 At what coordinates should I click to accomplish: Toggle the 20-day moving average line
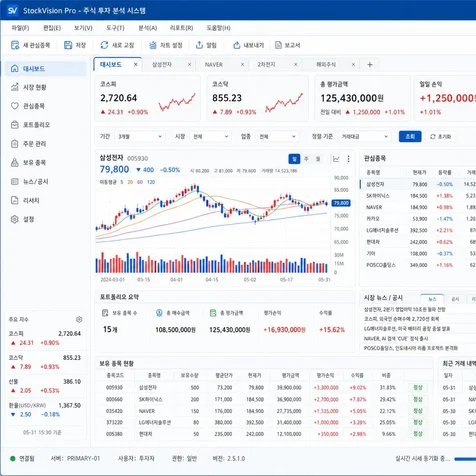[x=130, y=182]
